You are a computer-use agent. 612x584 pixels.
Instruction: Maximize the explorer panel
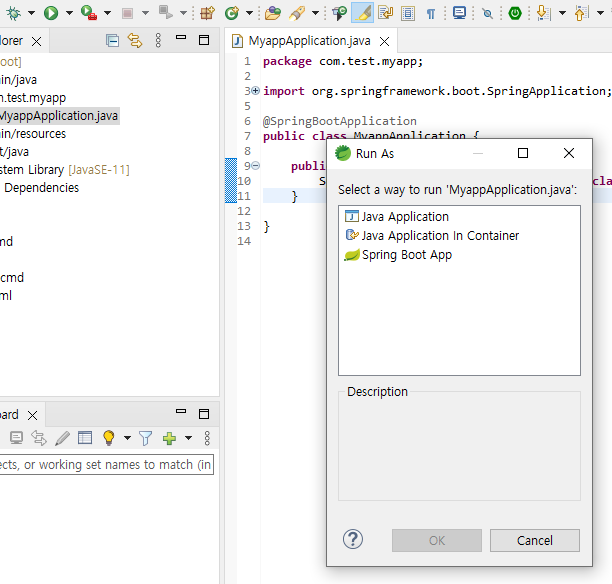coord(204,40)
